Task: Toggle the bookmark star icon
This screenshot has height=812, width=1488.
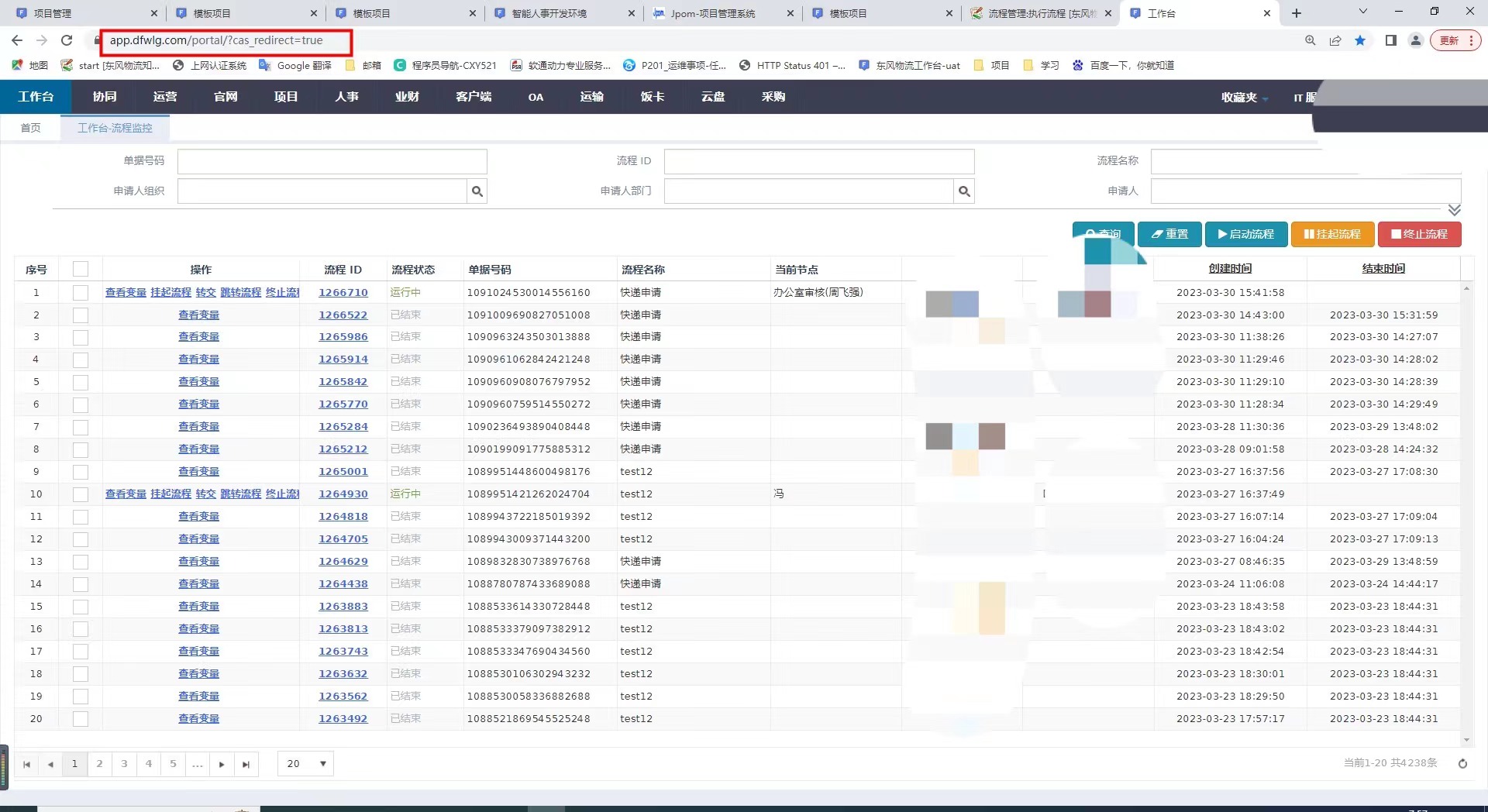Action: (x=1360, y=40)
